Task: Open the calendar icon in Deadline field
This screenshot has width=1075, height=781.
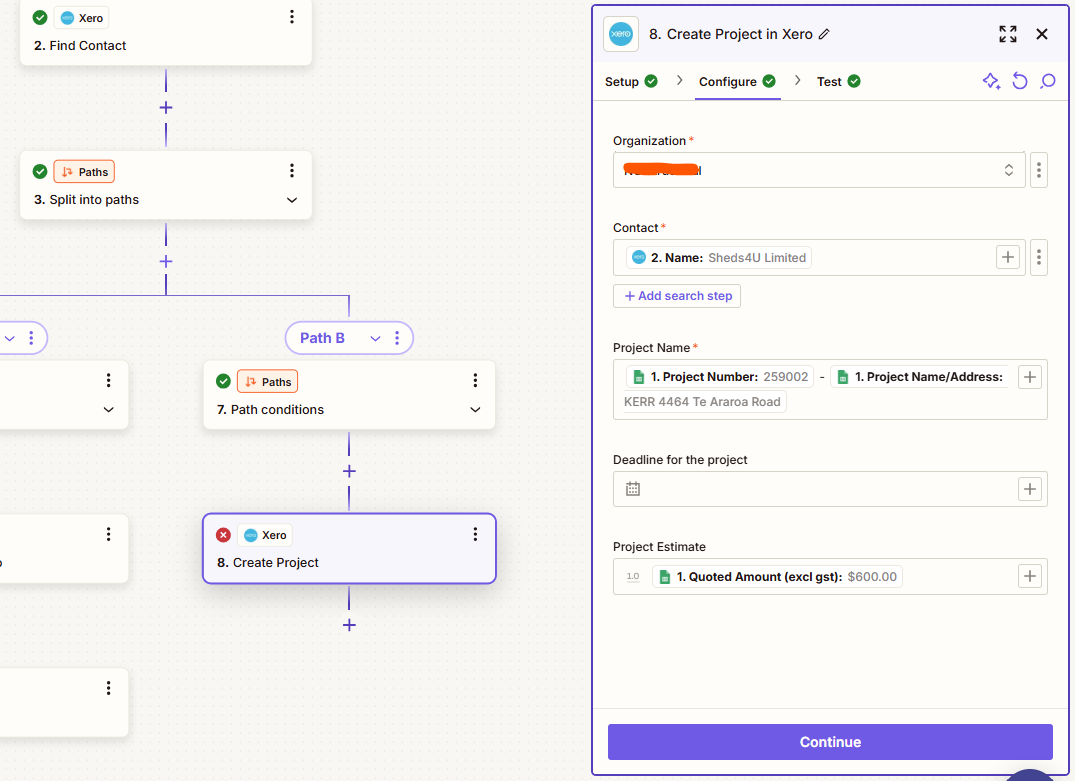Action: click(633, 489)
